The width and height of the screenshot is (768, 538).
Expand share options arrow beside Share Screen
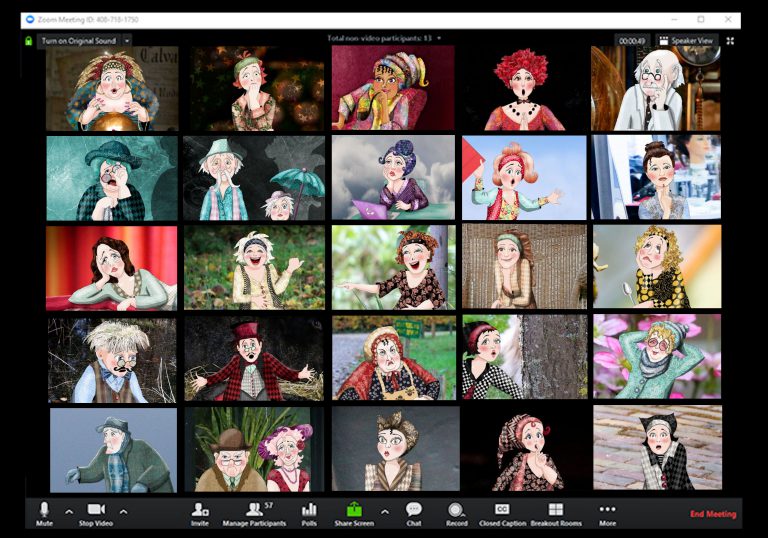click(385, 512)
